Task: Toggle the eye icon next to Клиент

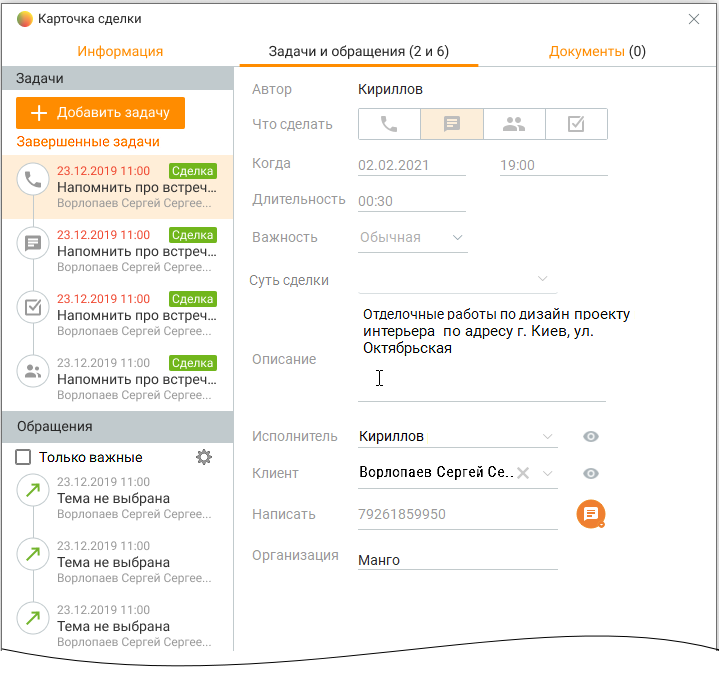Action: pos(591,473)
